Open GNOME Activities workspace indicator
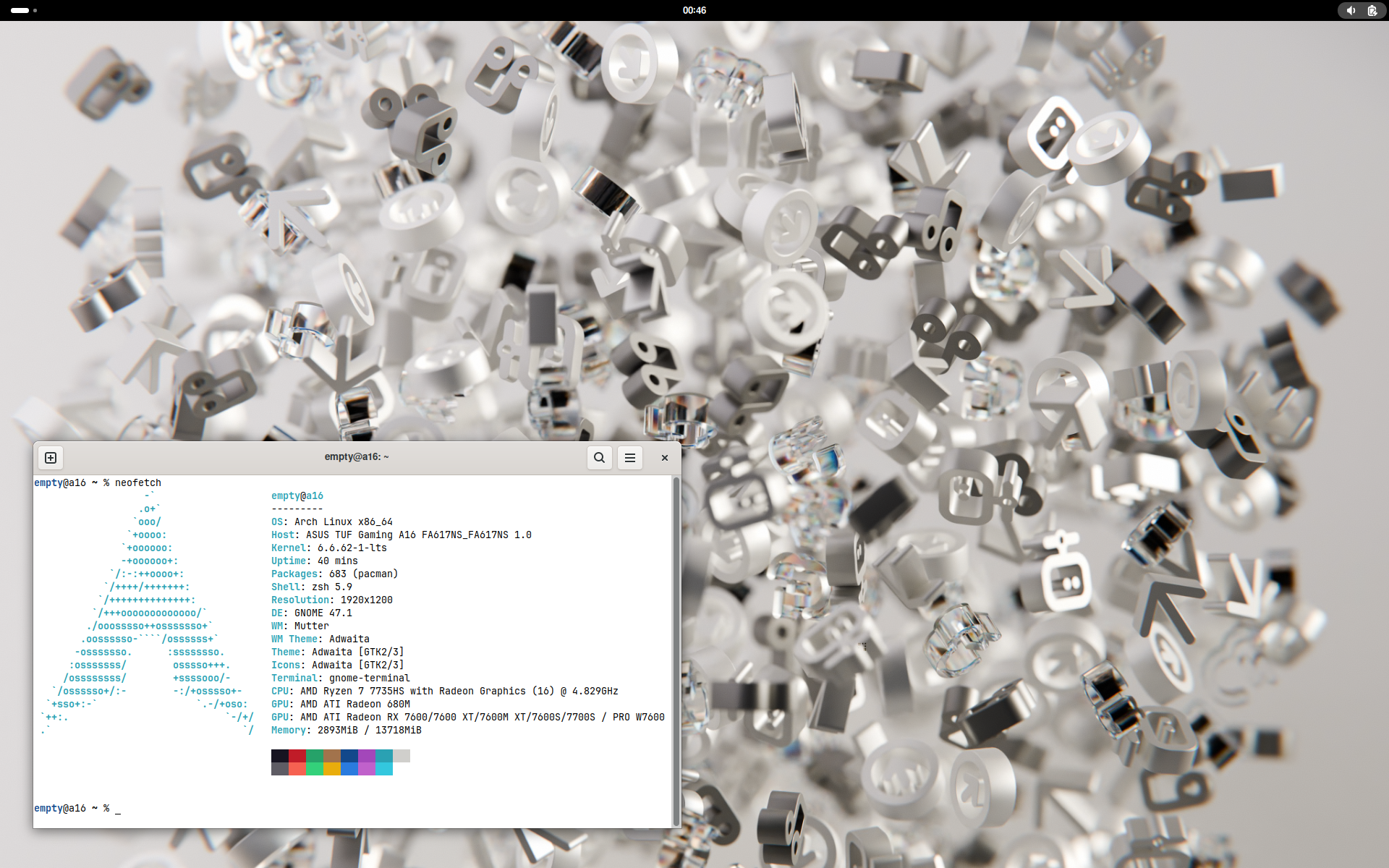 click(24, 10)
